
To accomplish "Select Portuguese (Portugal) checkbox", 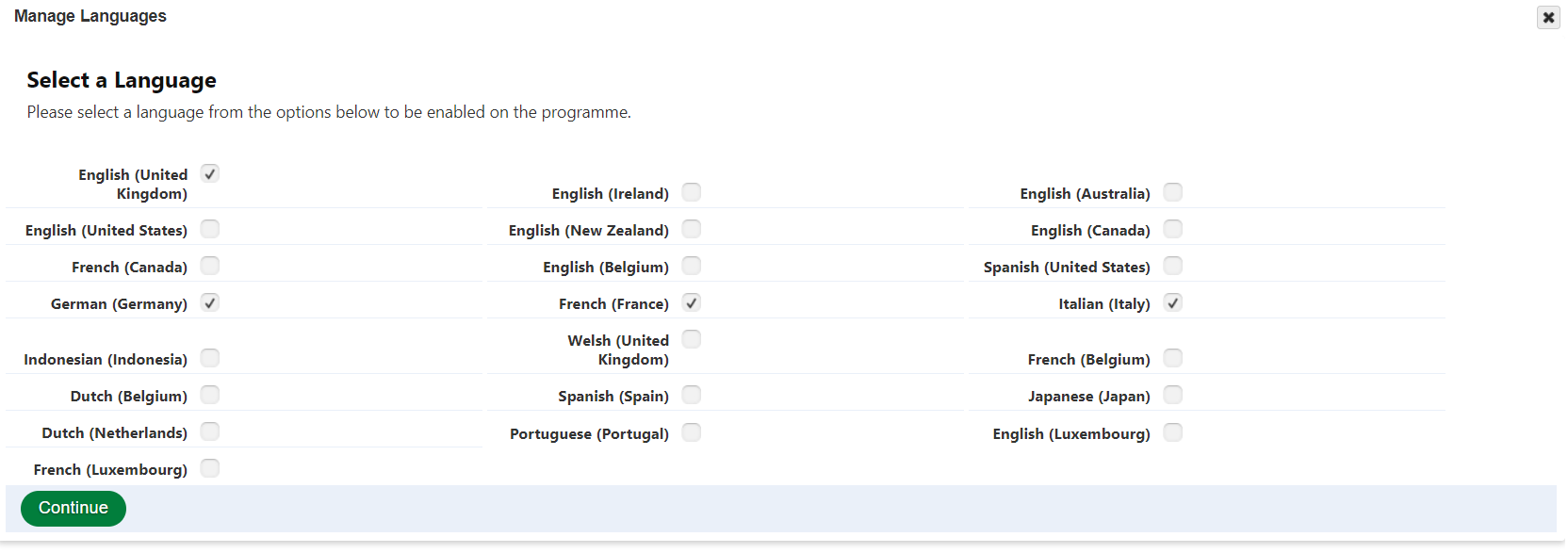I will pyautogui.click(x=692, y=432).
